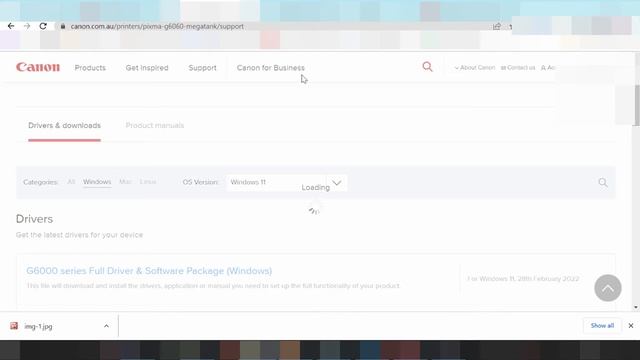Screen dimensions: 640x360
Task: Switch to the Product manuals tab
Action: click(x=155, y=126)
